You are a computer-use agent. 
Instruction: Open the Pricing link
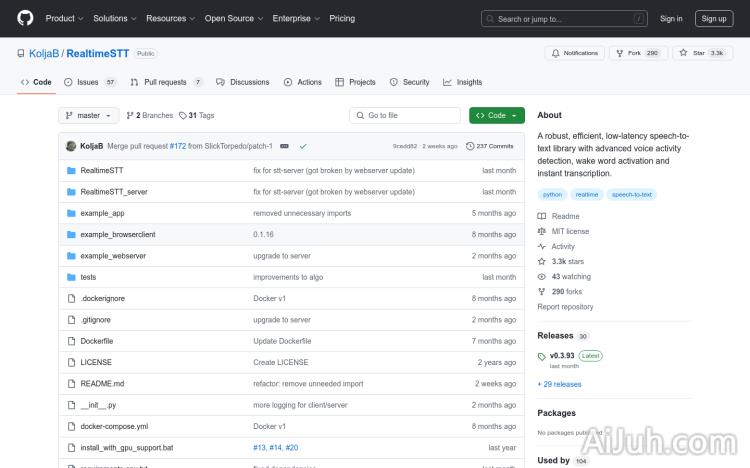coord(342,18)
